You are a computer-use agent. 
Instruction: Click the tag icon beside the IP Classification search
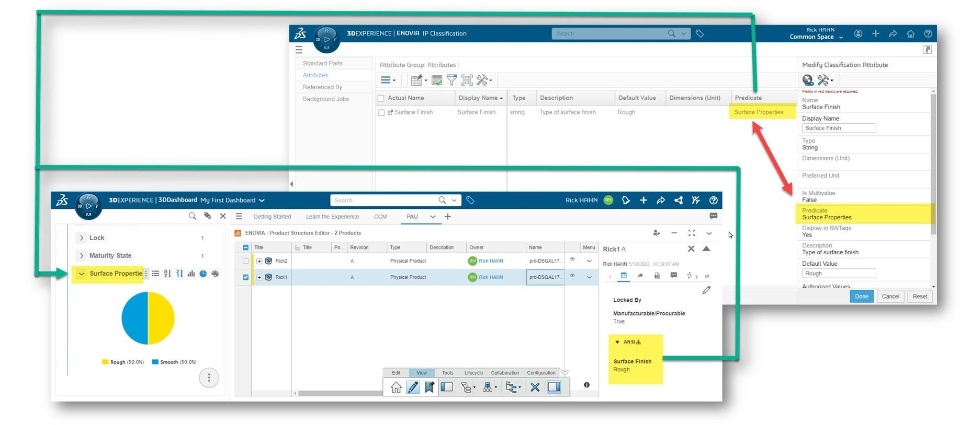(x=700, y=34)
